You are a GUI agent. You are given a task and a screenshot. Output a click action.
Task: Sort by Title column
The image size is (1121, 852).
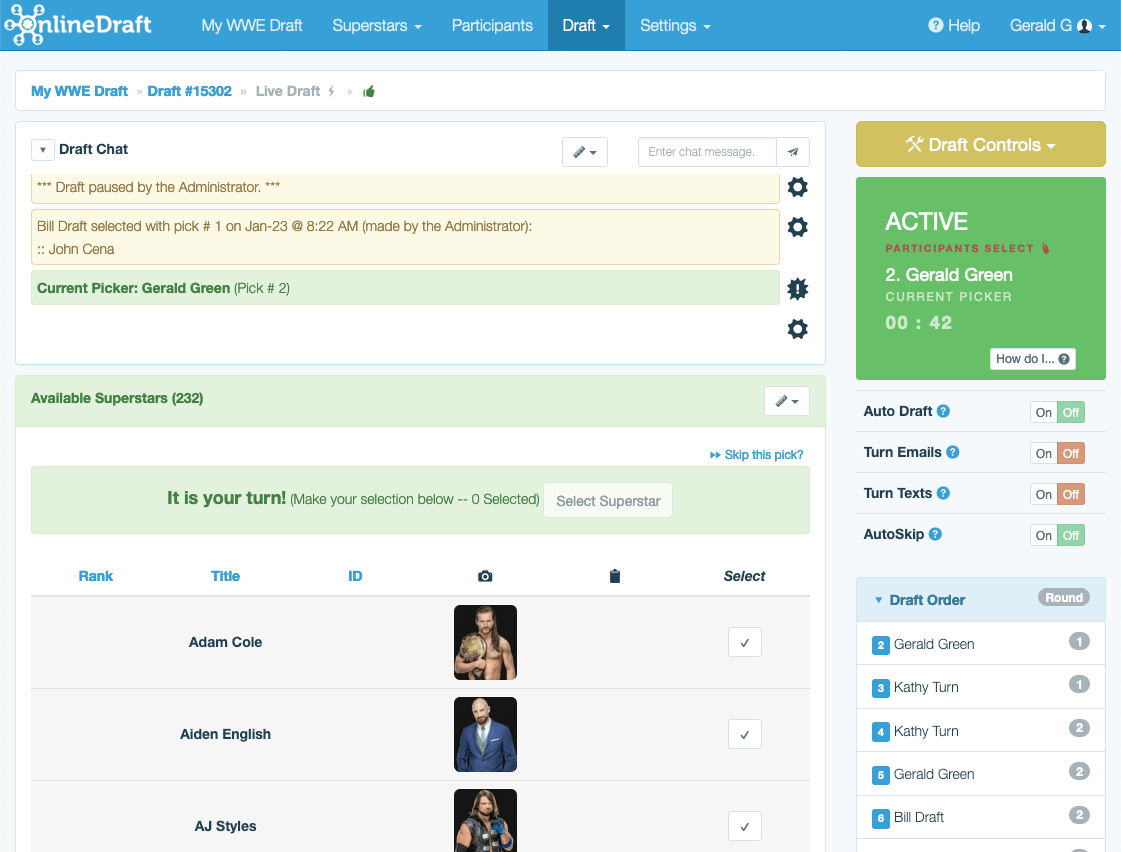coord(225,576)
